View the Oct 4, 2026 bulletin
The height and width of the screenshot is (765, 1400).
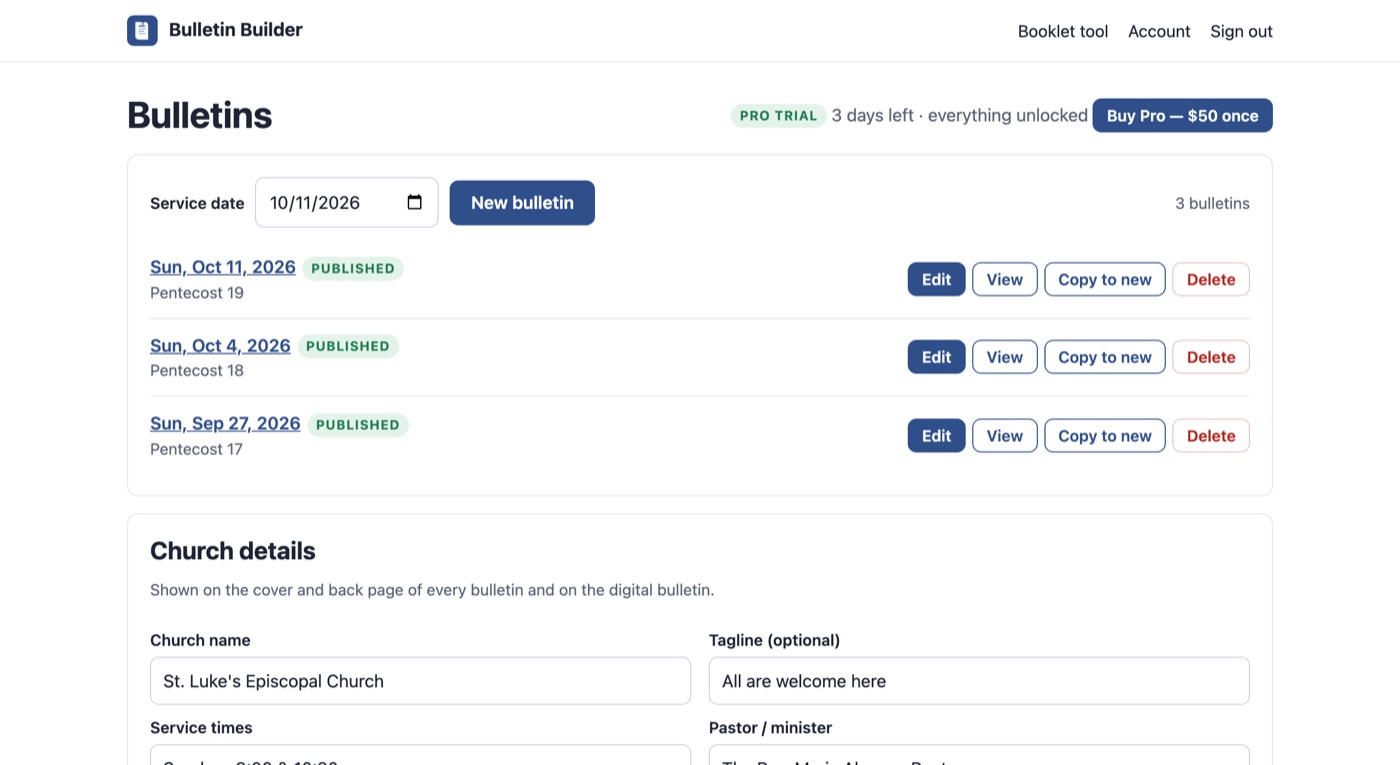coord(1004,357)
